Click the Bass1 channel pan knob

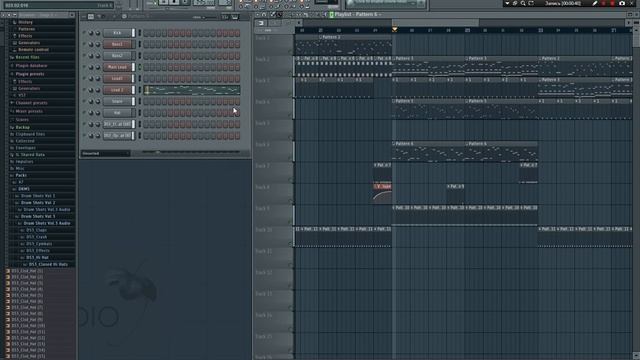91,44
